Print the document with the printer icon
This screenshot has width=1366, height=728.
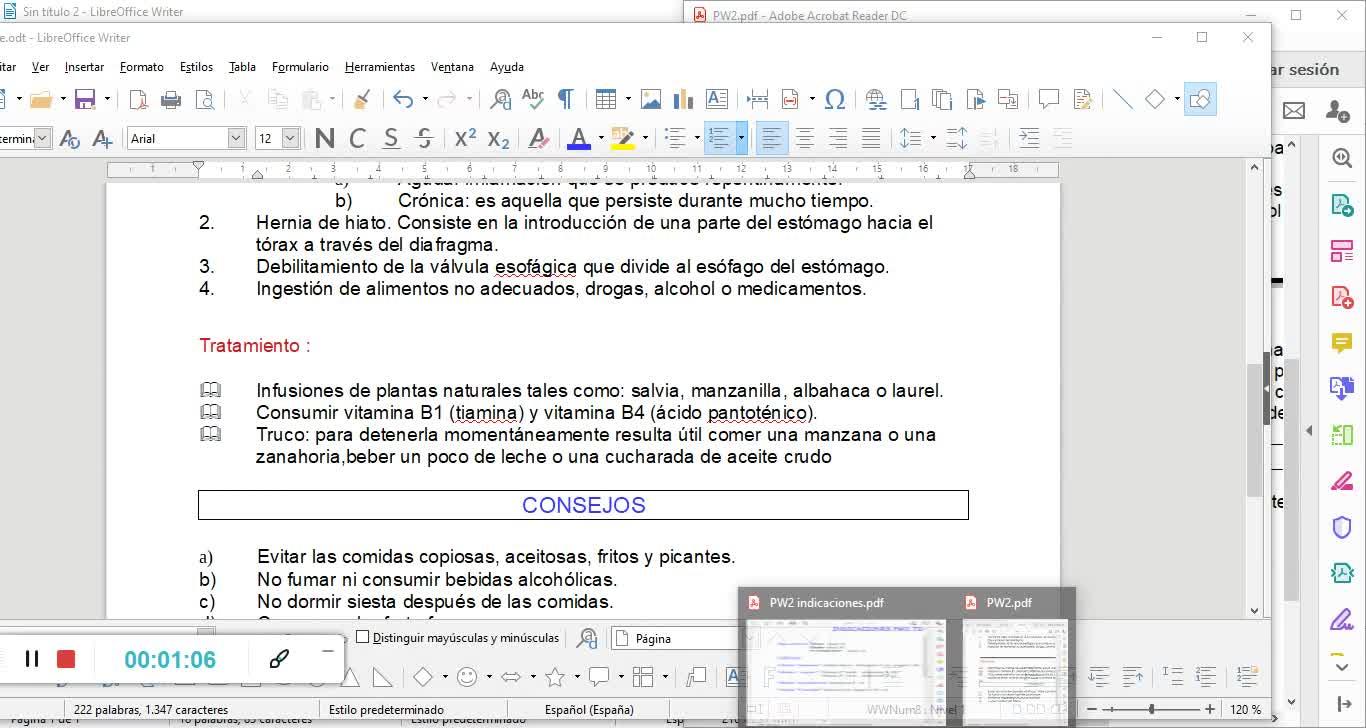(x=171, y=99)
